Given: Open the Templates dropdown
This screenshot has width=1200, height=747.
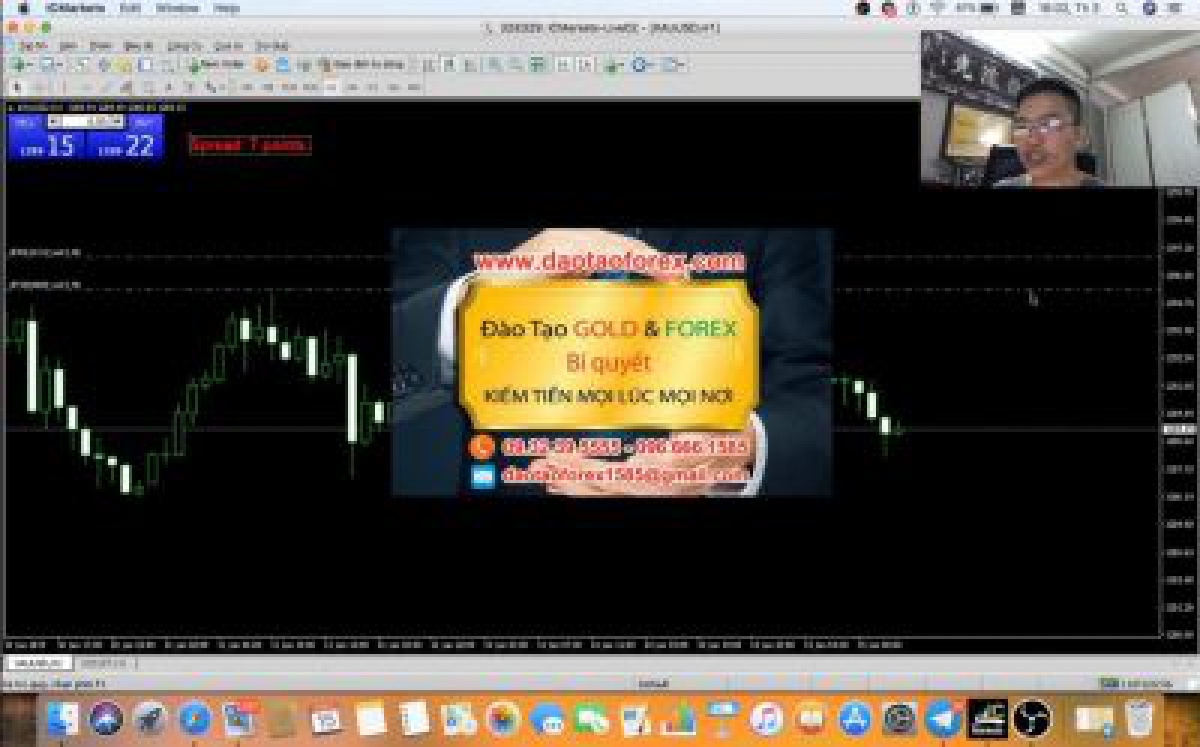Looking at the screenshot, I should [x=672, y=64].
